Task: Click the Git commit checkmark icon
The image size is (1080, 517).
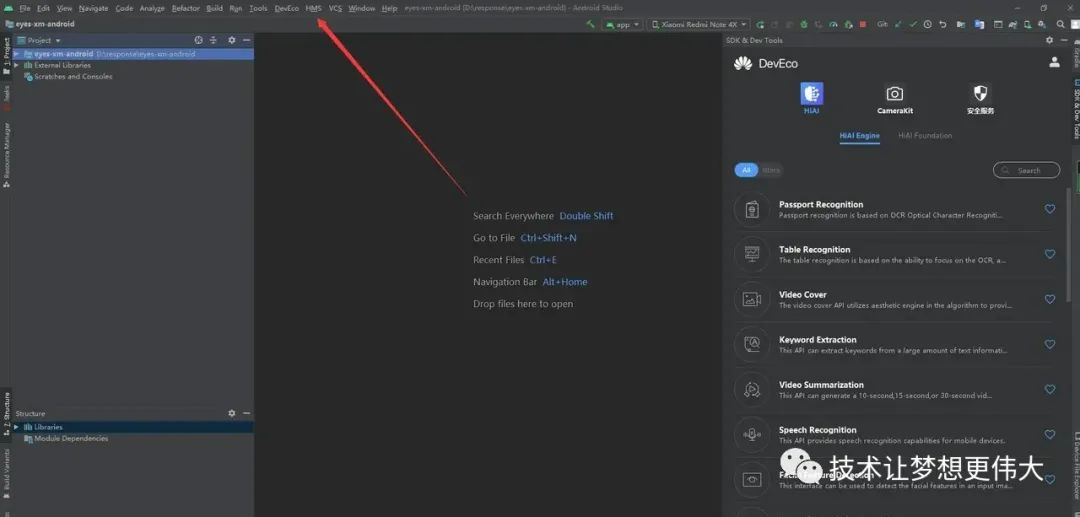Action: point(913,24)
